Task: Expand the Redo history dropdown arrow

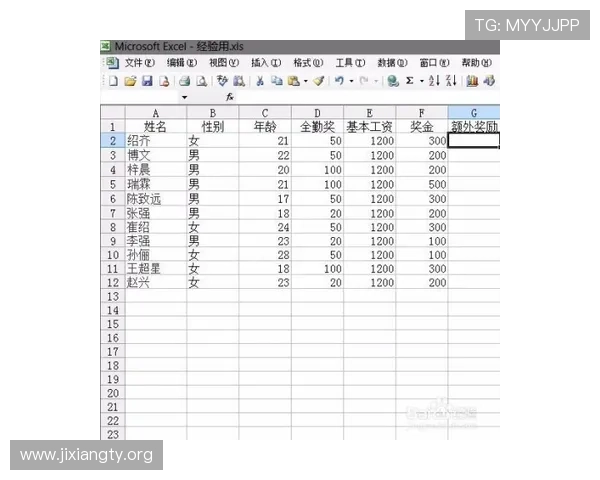Action: click(x=376, y=81)
